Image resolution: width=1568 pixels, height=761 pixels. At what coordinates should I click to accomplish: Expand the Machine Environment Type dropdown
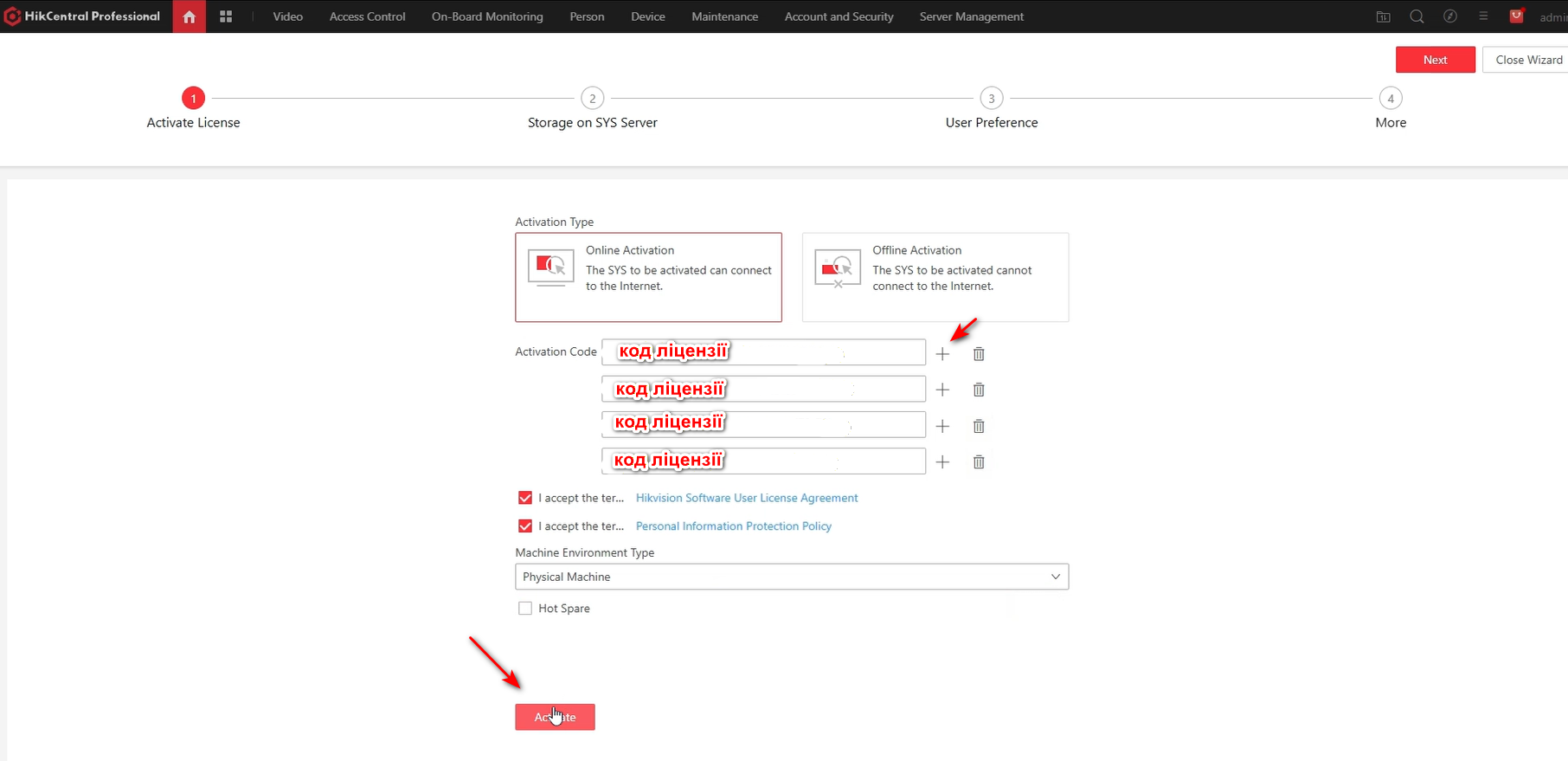(791, 577)
